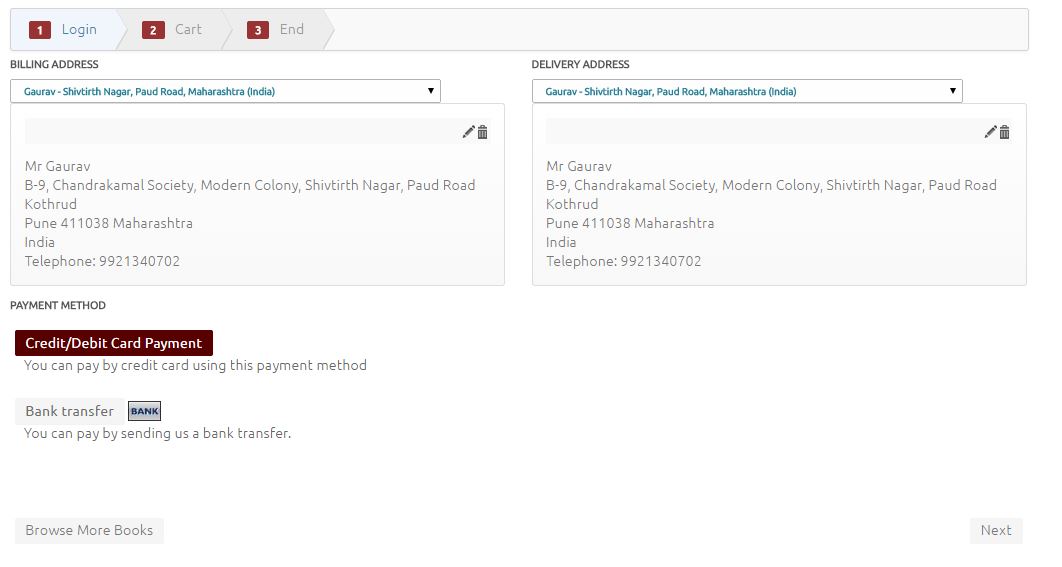Screen dimensions: 1062x567
Task: Click 'Kothrud' in delivery address
Action: pyautogui.click(x=572, y=205)
